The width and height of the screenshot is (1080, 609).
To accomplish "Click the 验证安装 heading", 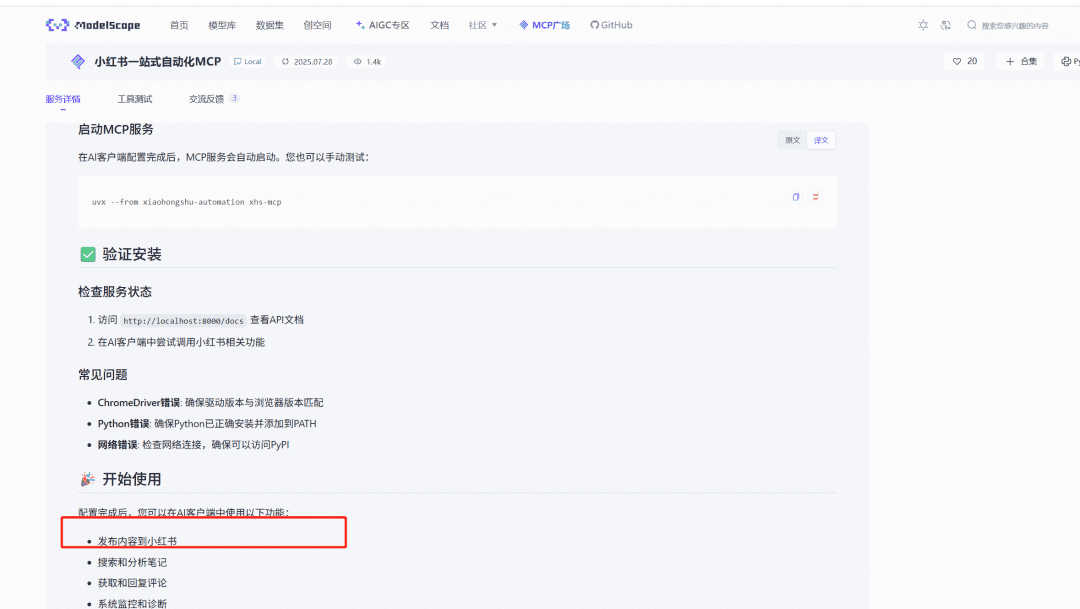I will point(132,254).
